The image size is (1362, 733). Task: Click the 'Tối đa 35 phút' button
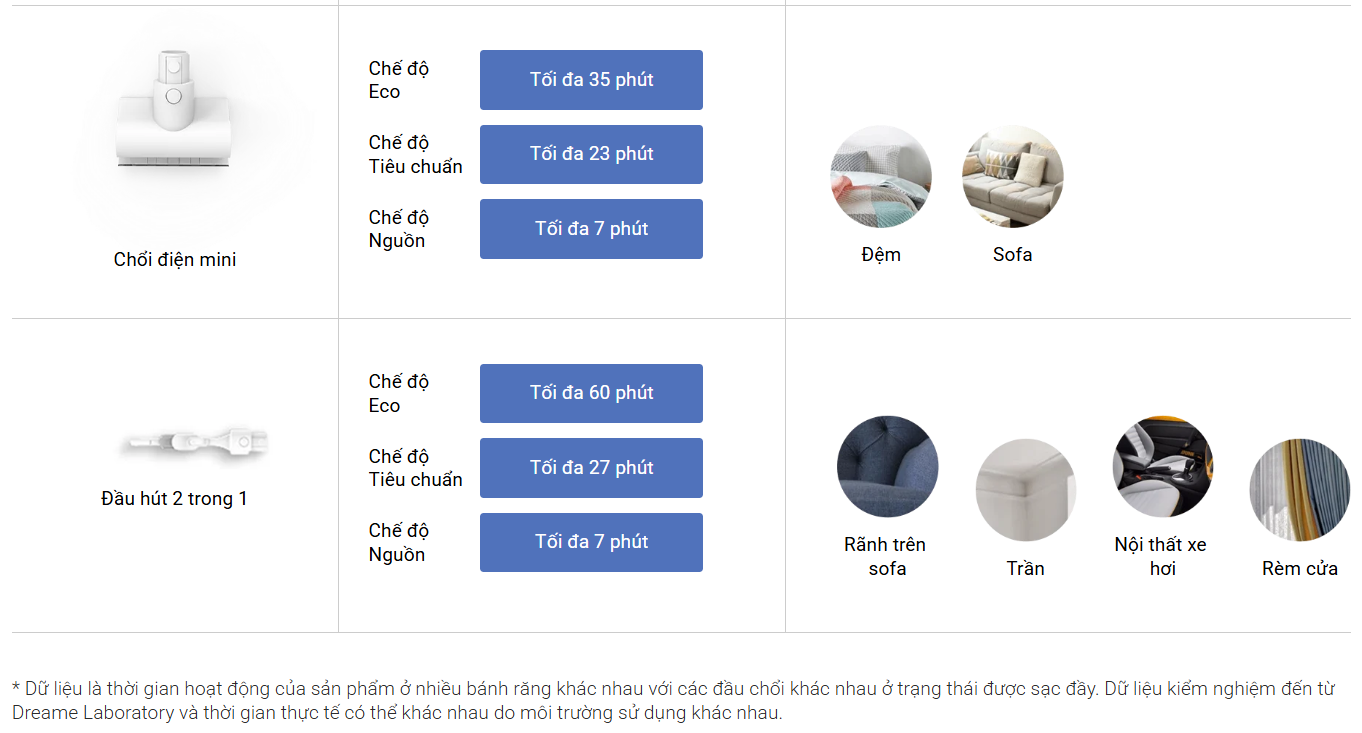tap(591, 80)
